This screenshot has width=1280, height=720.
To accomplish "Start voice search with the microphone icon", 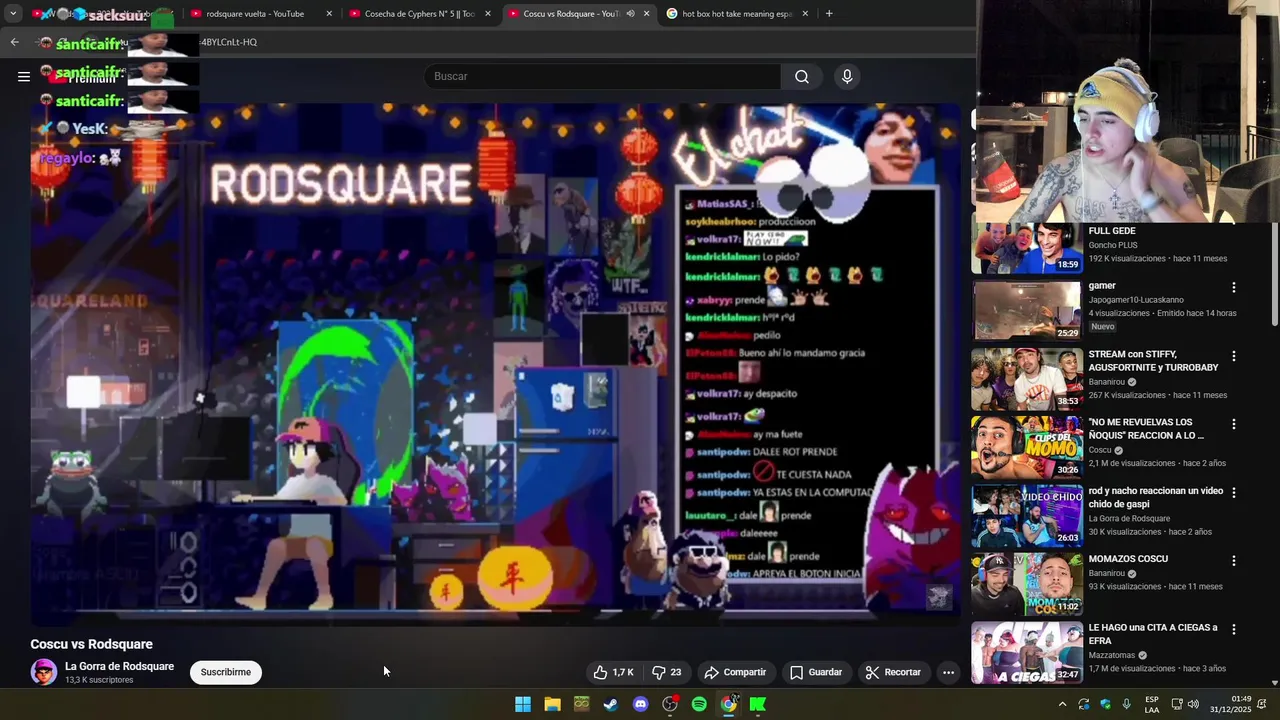I will coord(847,77).
